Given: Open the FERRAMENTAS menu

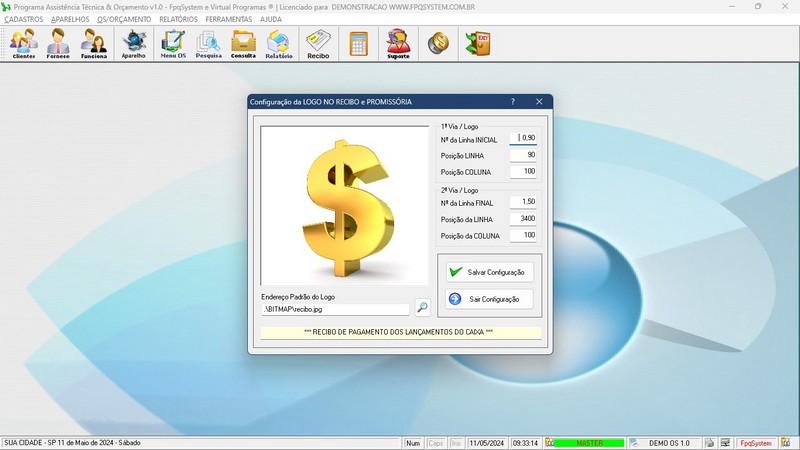Looking at the screenshot, I should point(228,19).
